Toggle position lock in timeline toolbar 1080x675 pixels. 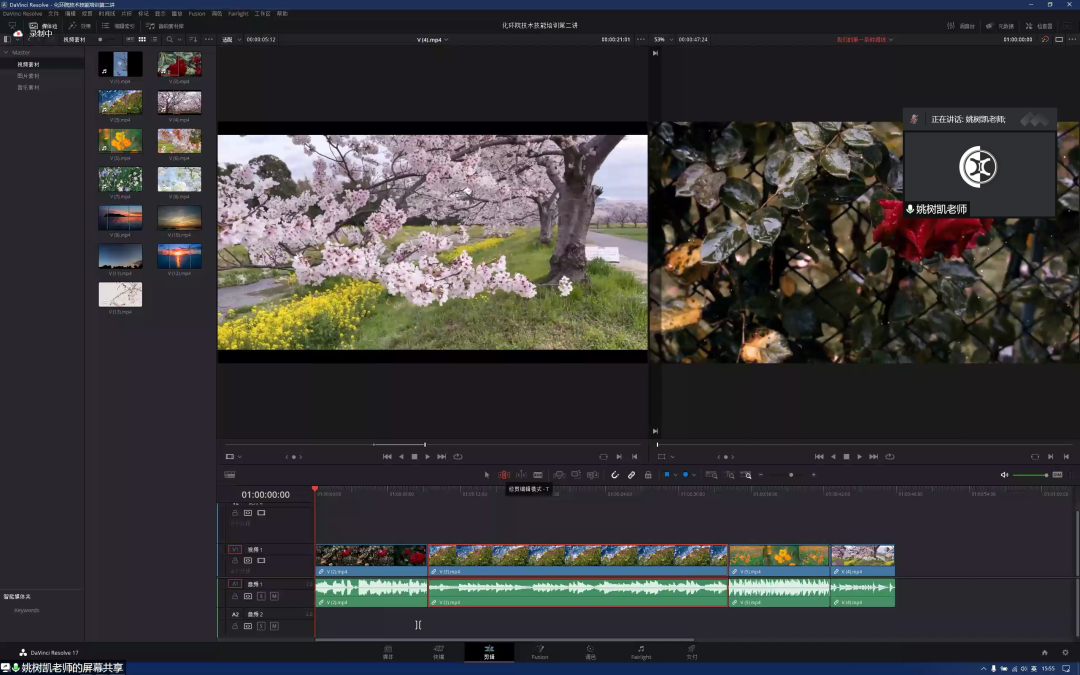(648, 475)
